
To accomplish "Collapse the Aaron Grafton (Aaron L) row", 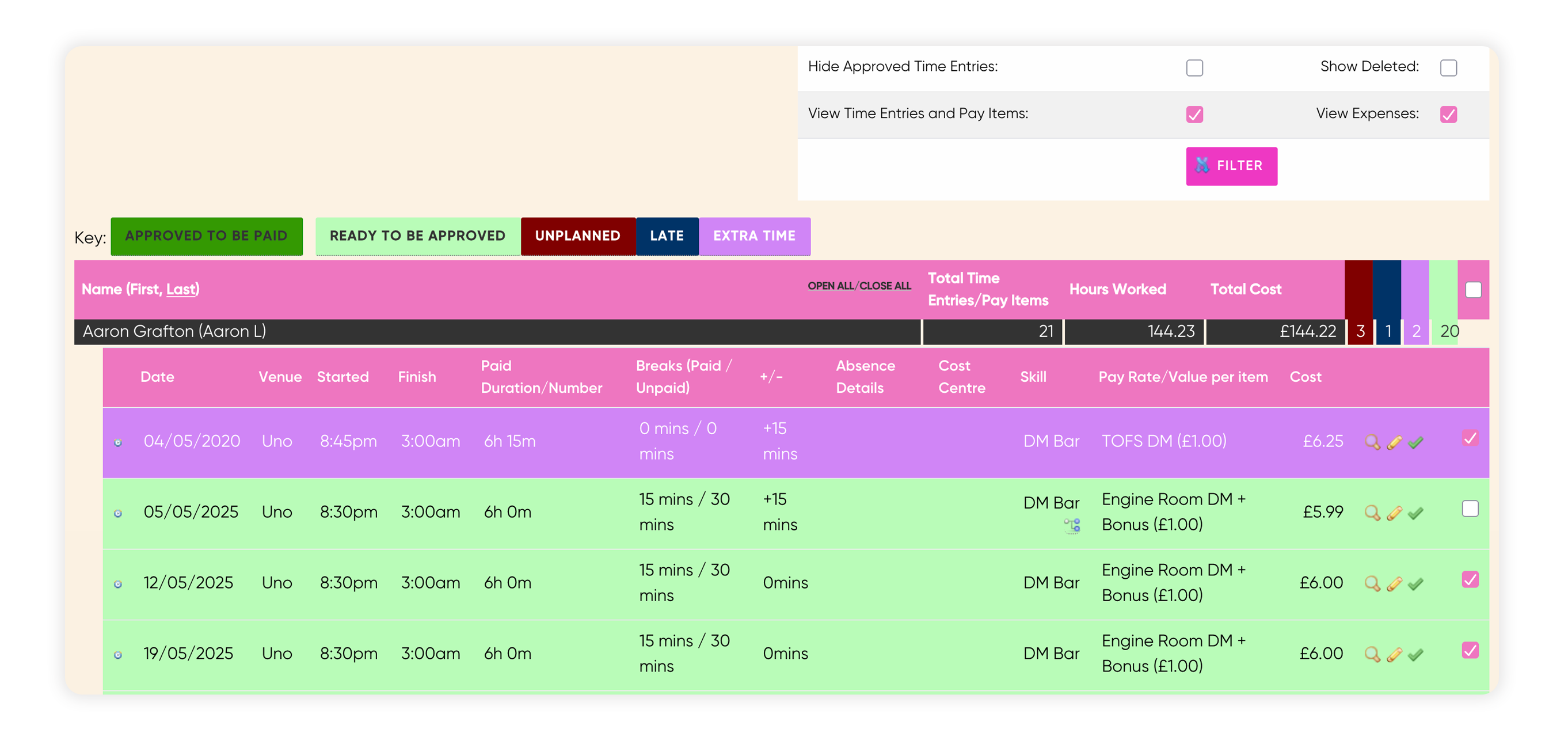I will [x=497, y=331].
